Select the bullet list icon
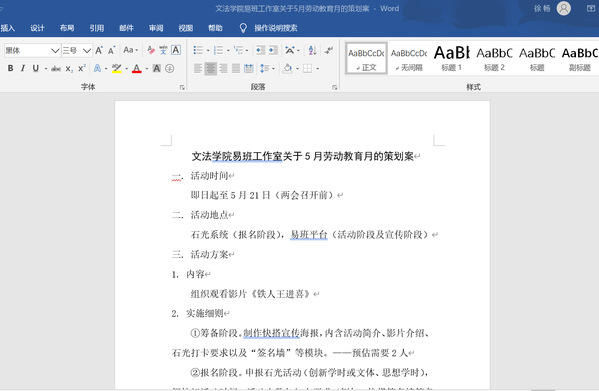The width and height of the screenshot is (599, 391). click(x=198, y=50)
